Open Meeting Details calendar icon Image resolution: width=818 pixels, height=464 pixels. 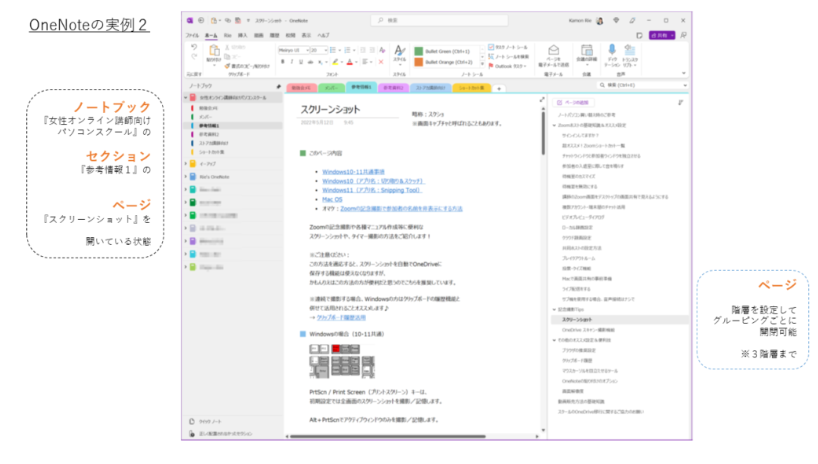(x=586, y=49)
